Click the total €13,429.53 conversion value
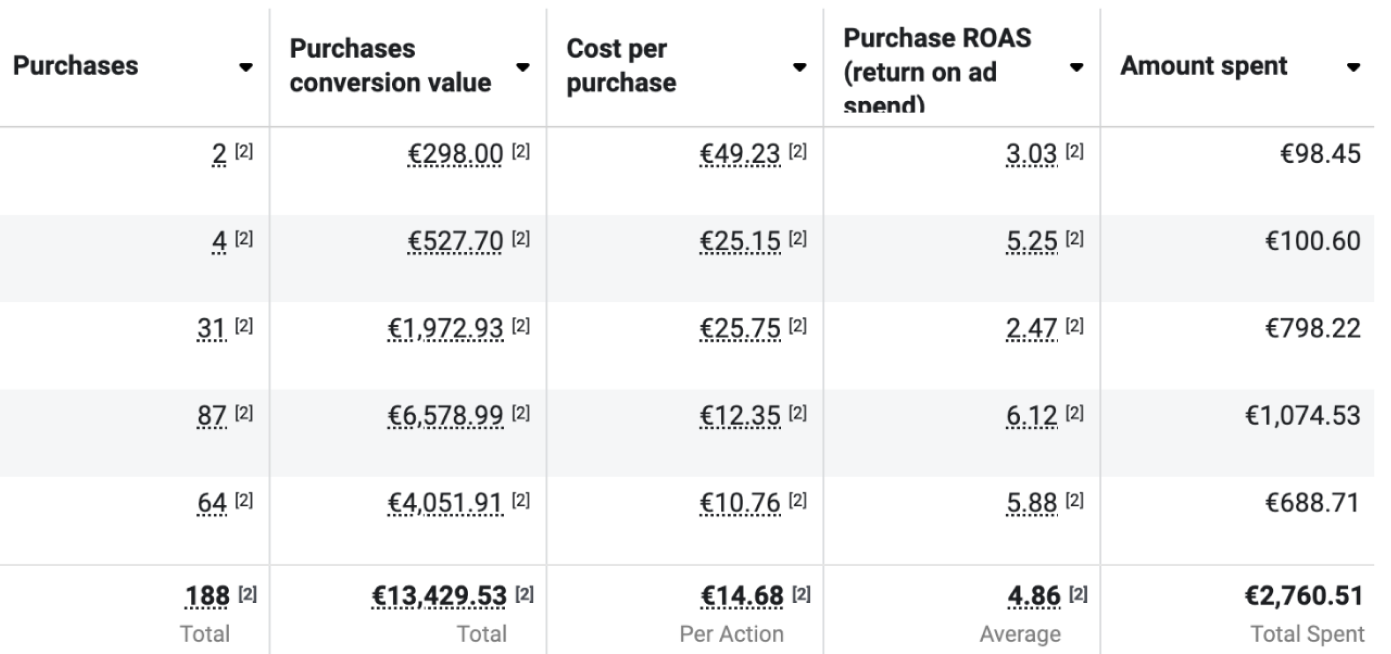The height and width of the screenshot is (654, 1391). 431,597
